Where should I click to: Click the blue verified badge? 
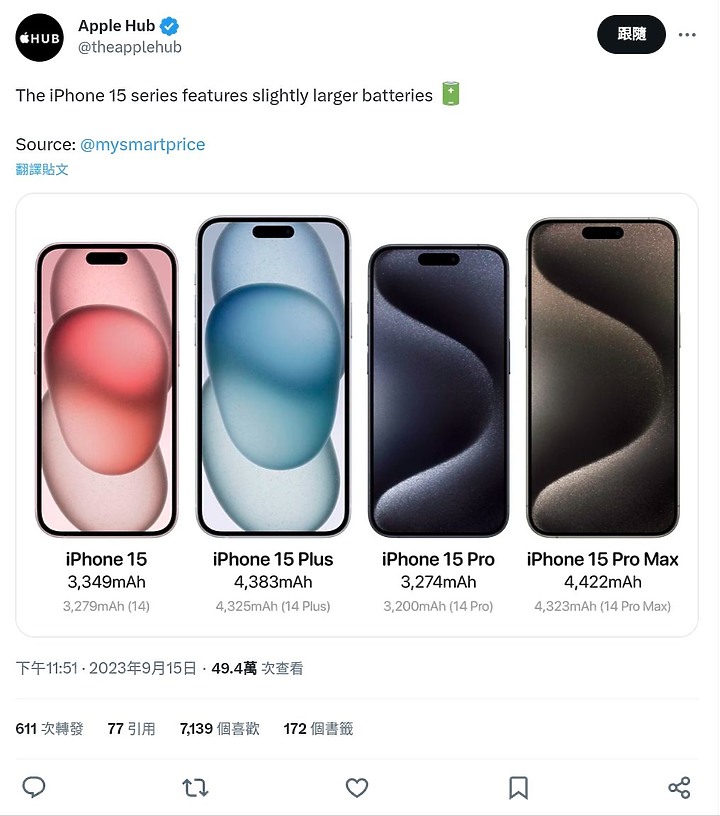click(170, 26)
